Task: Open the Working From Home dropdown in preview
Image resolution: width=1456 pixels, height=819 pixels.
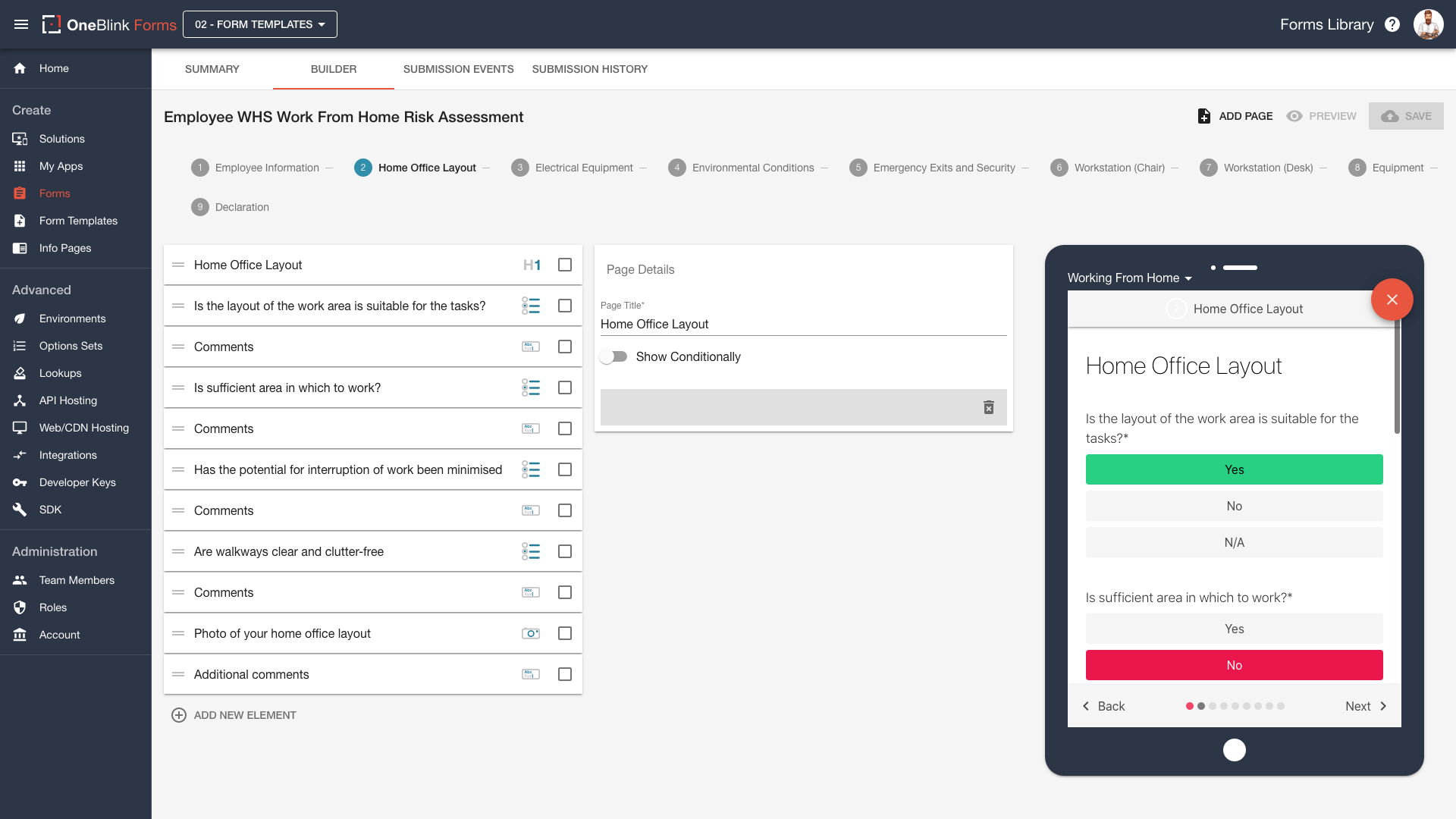Action: pyautogui.click(x=1129, y=278)
